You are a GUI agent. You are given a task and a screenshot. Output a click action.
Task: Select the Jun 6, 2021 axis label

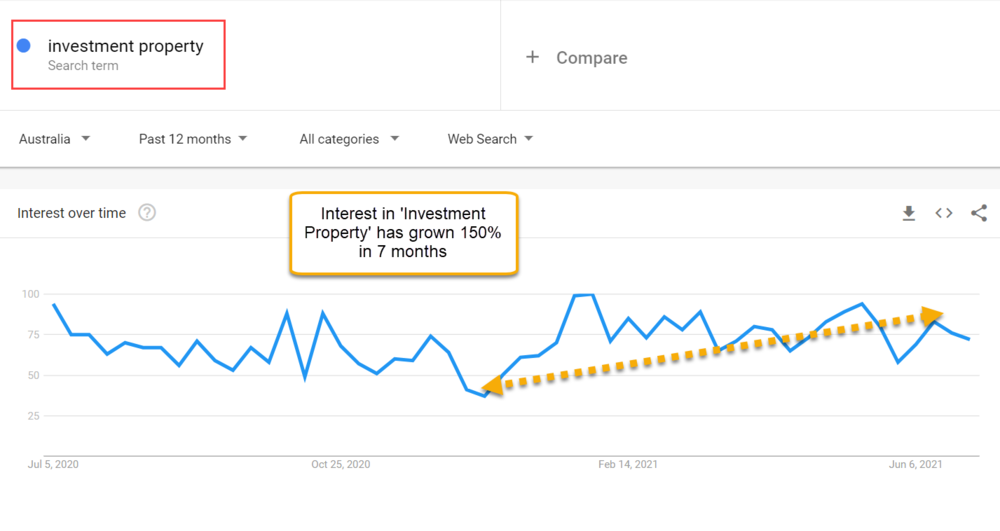(x=915, y=464)
